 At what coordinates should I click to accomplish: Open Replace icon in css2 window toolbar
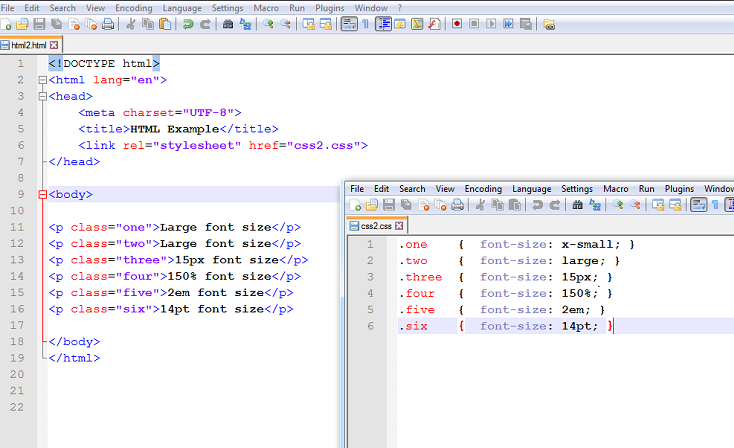click(x=595, y=205)
